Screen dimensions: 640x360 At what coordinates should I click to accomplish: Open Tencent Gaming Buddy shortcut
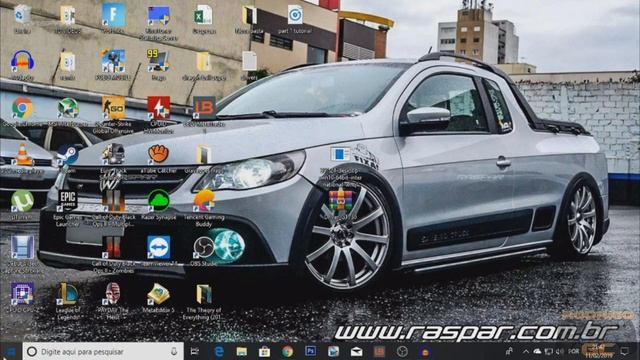tap(204, 201)
